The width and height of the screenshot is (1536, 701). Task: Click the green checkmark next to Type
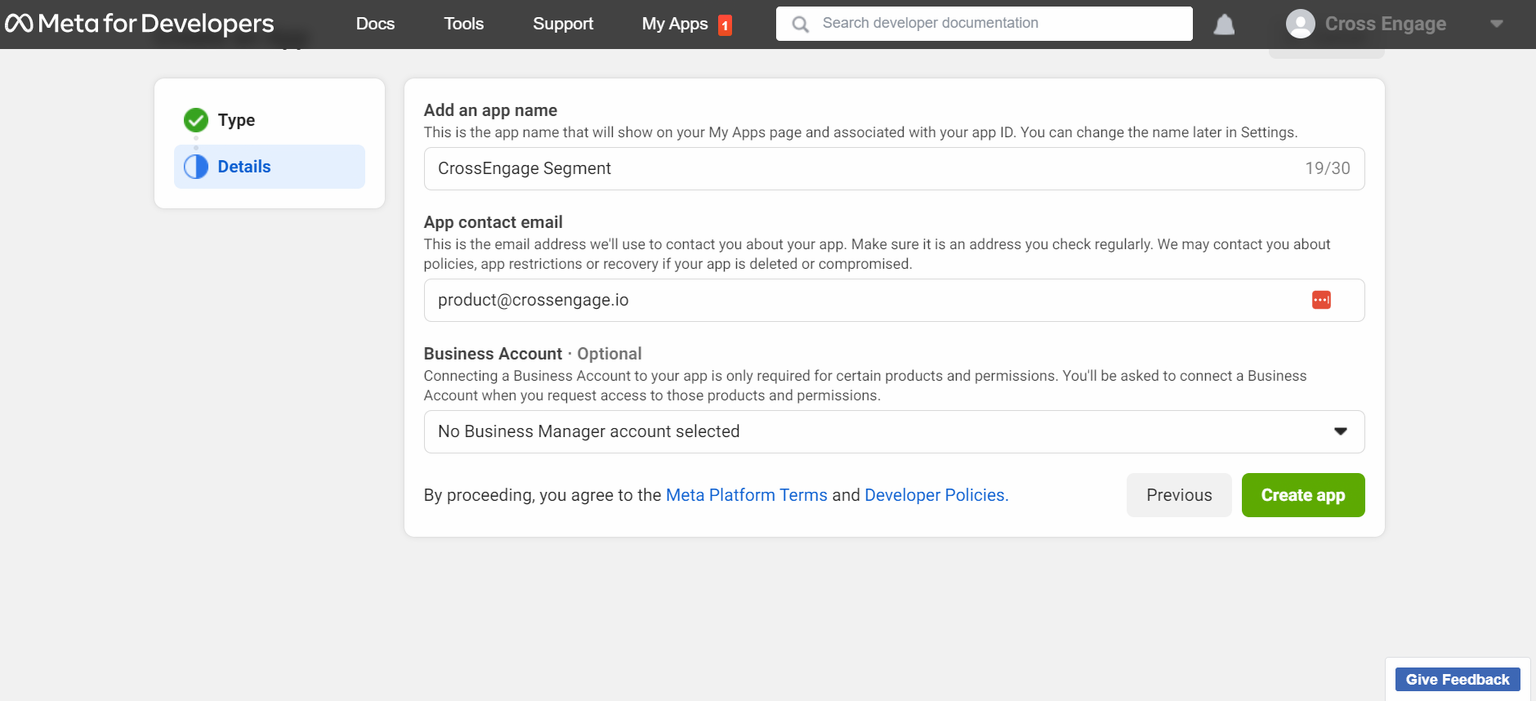(196, 120)
